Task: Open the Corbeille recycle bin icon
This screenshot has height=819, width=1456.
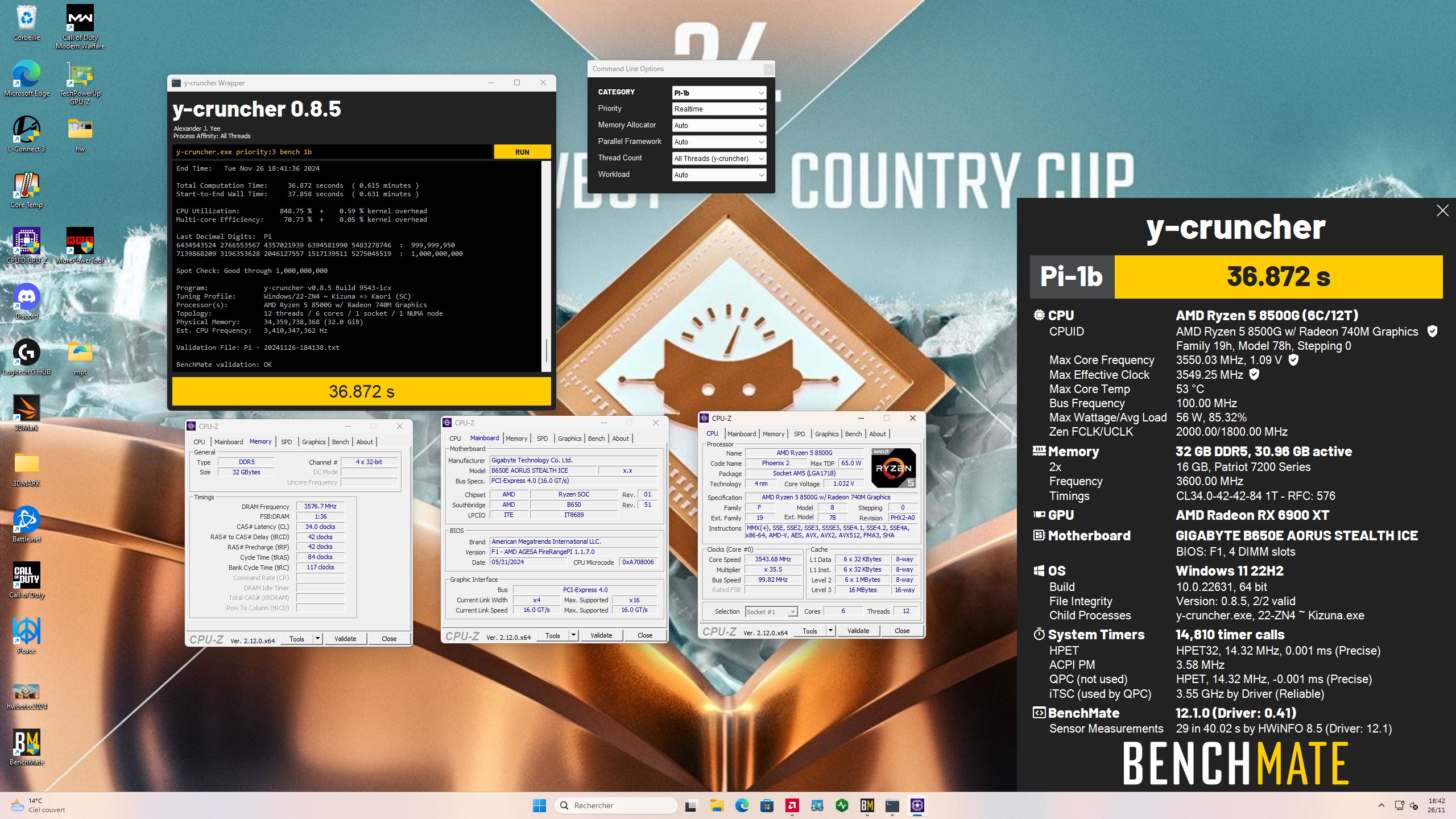Action: tap(26, 23)
